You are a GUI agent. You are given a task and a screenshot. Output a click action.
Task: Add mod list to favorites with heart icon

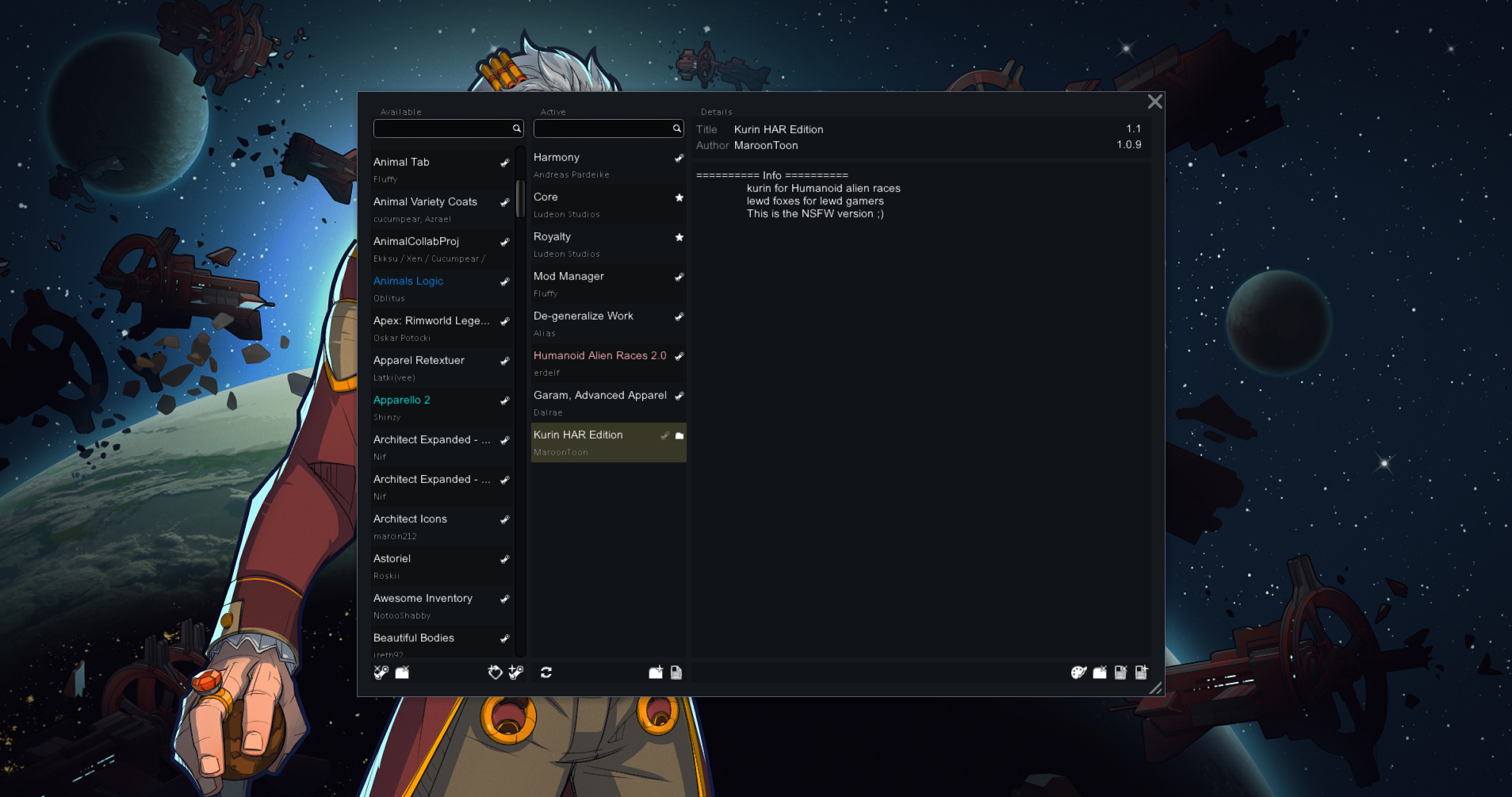(495, 672)
